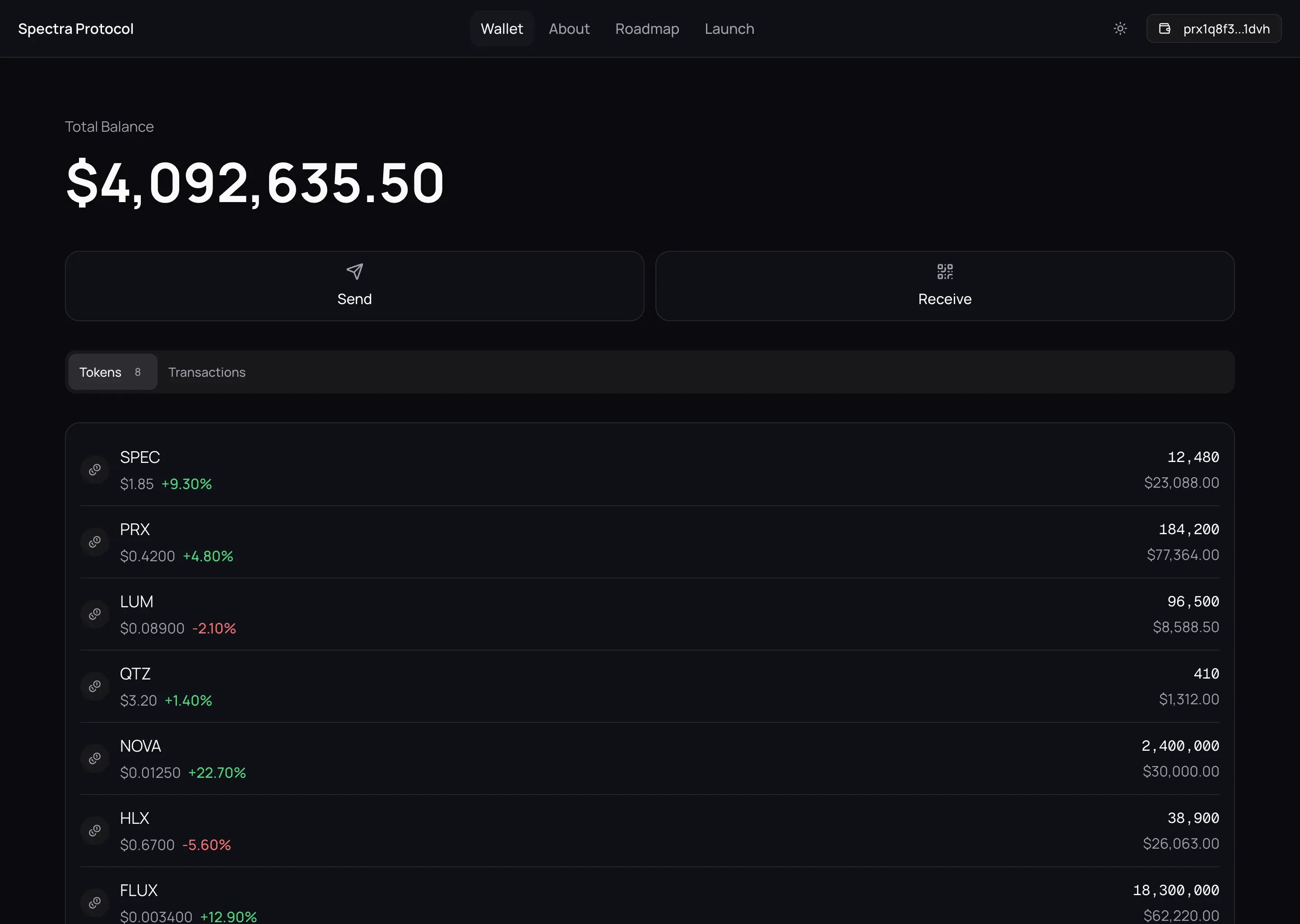This screenshot has height=924, width=1300.
Task: Click the NOVA balance 2,400,000
Action: [1180, 746]
